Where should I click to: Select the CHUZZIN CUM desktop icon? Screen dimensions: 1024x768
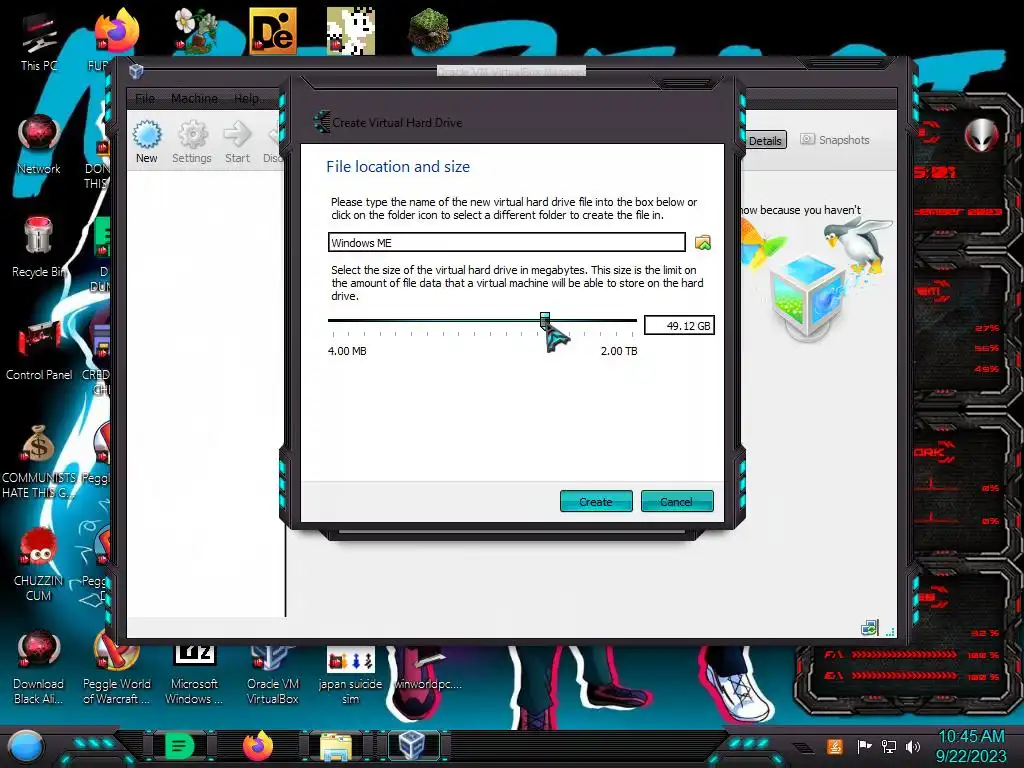coord(39,564)
